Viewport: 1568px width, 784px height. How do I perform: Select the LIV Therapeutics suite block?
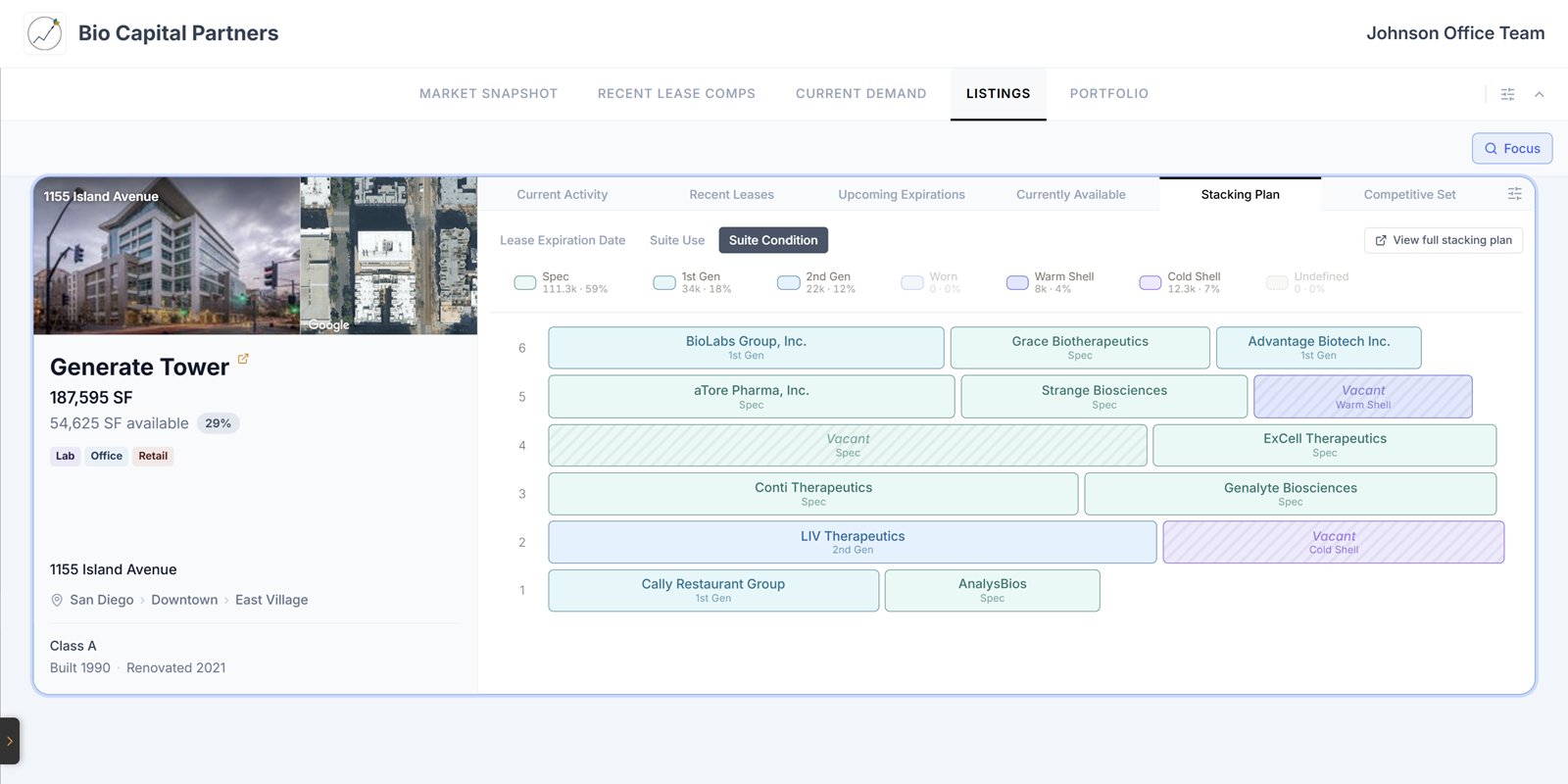pyautogui.click(x=853, y=542)
